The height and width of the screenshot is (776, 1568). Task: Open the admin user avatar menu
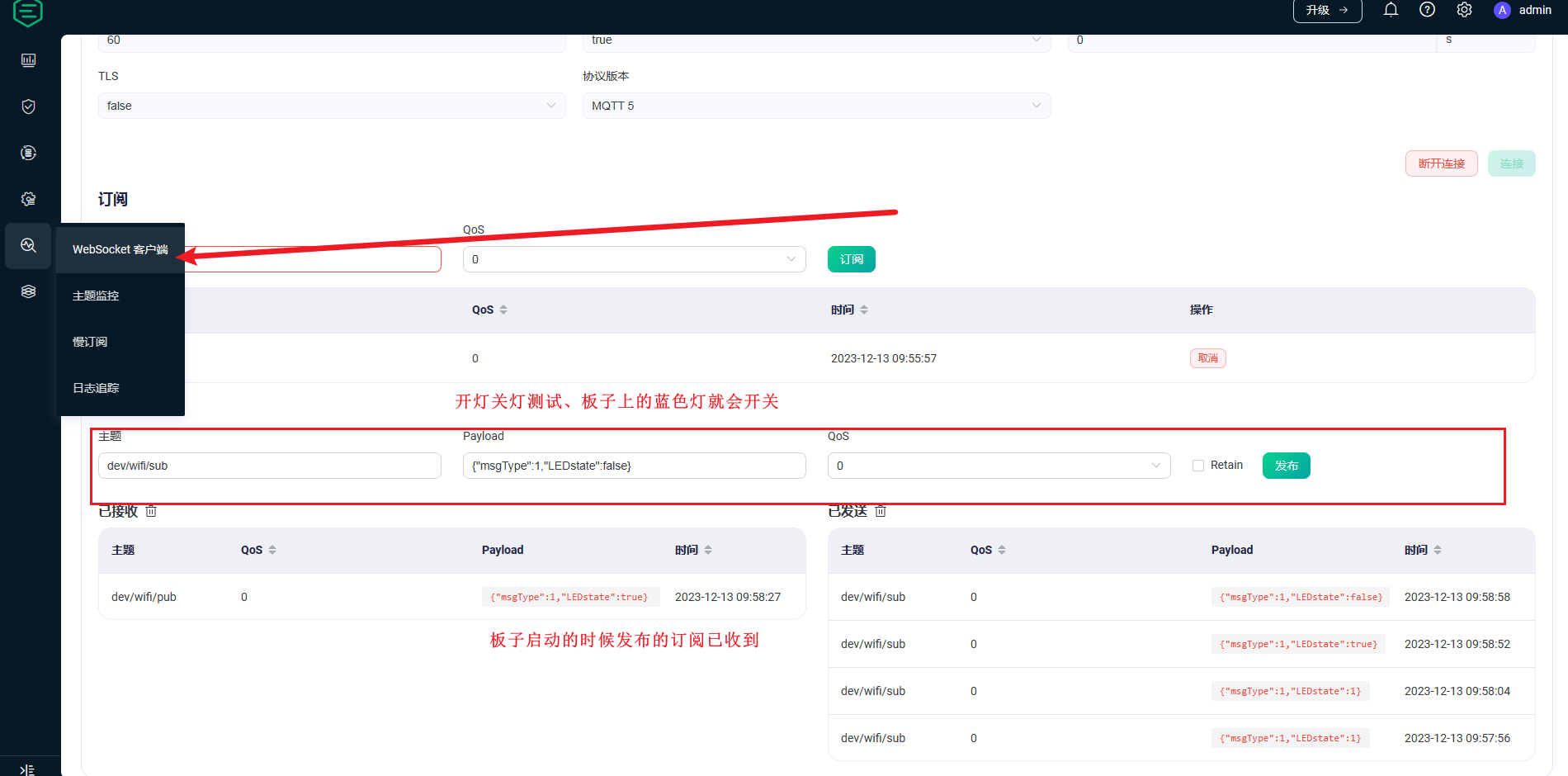[x=1523, y=10]
